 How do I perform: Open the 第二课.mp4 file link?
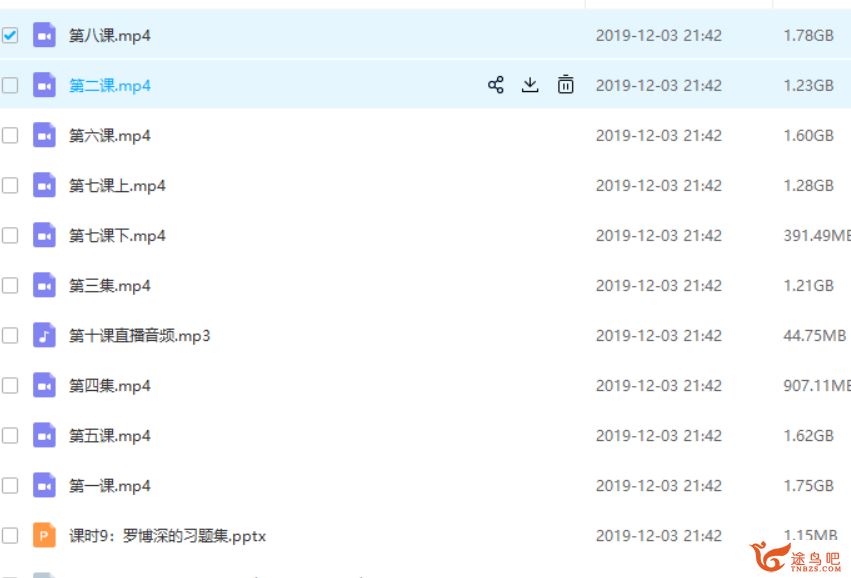(110, 86)
